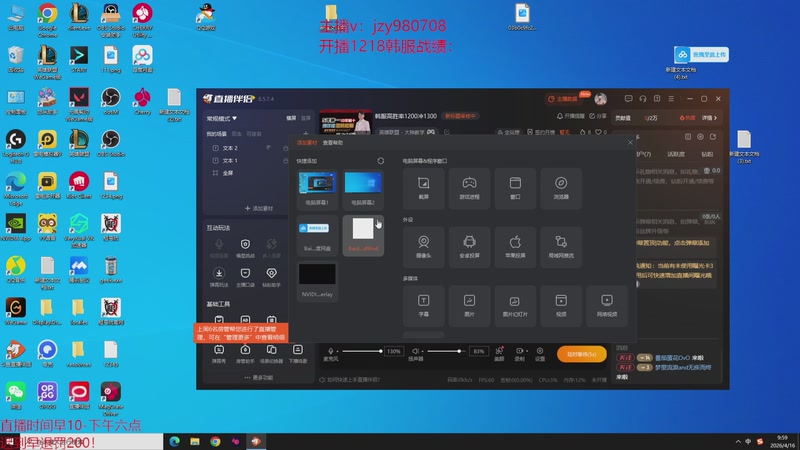Select the 全屏 source row
The image size is (800, 450).
point(250,173)
